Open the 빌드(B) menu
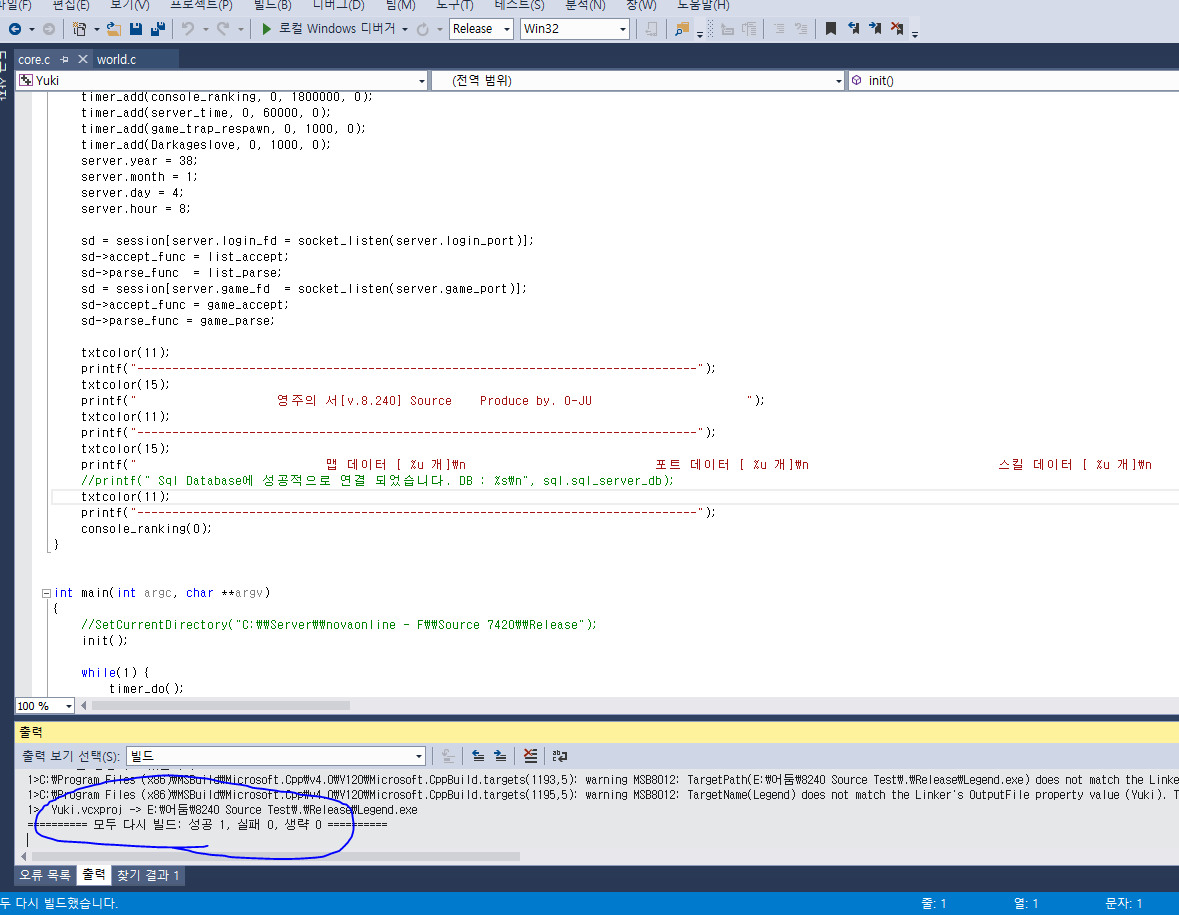The height and width of the screenshot is (915, 1179). tap(272, 5)
